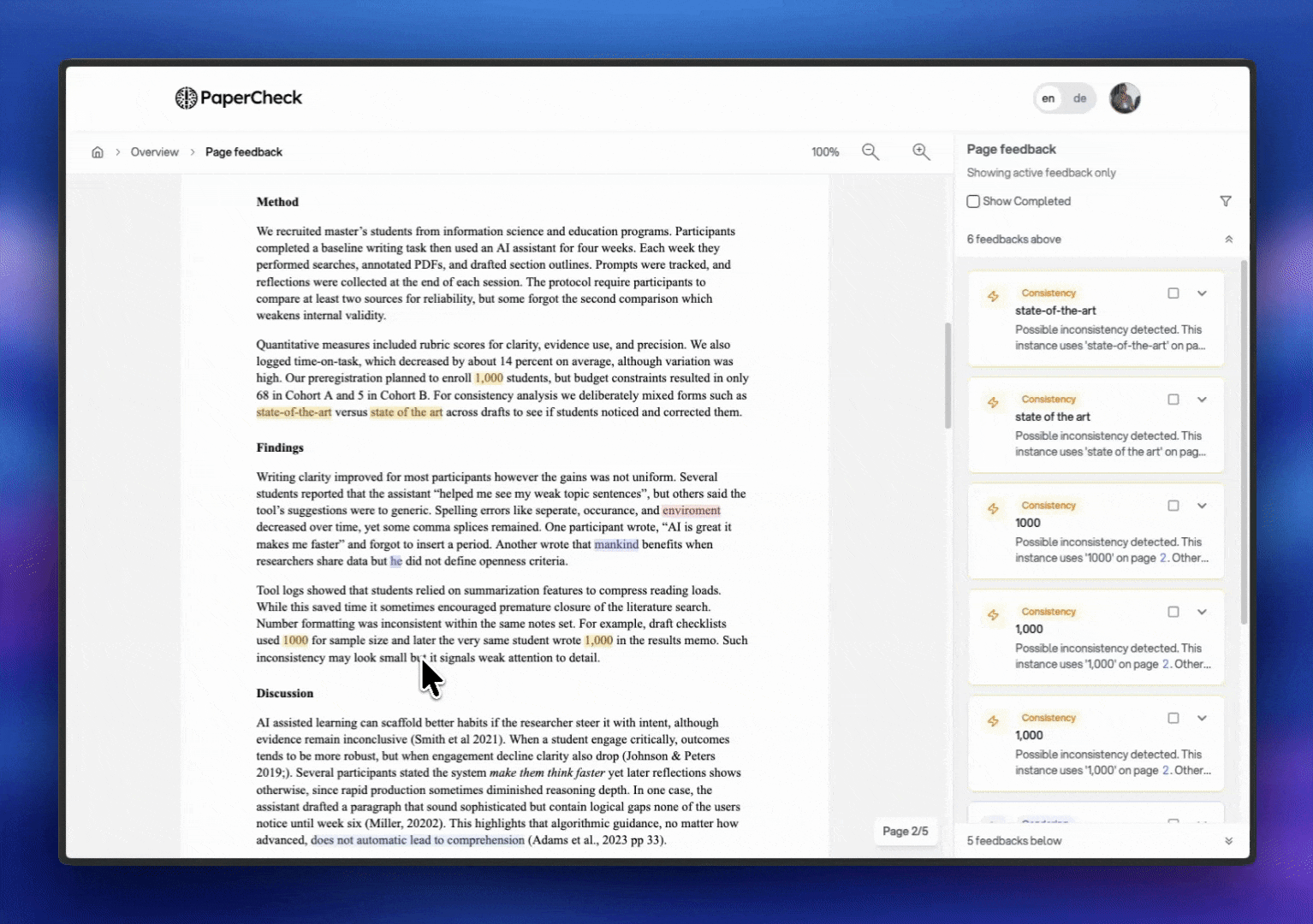
Task: Tick the checkbox on the state-of-the-art card
Action: [1173, 293]
